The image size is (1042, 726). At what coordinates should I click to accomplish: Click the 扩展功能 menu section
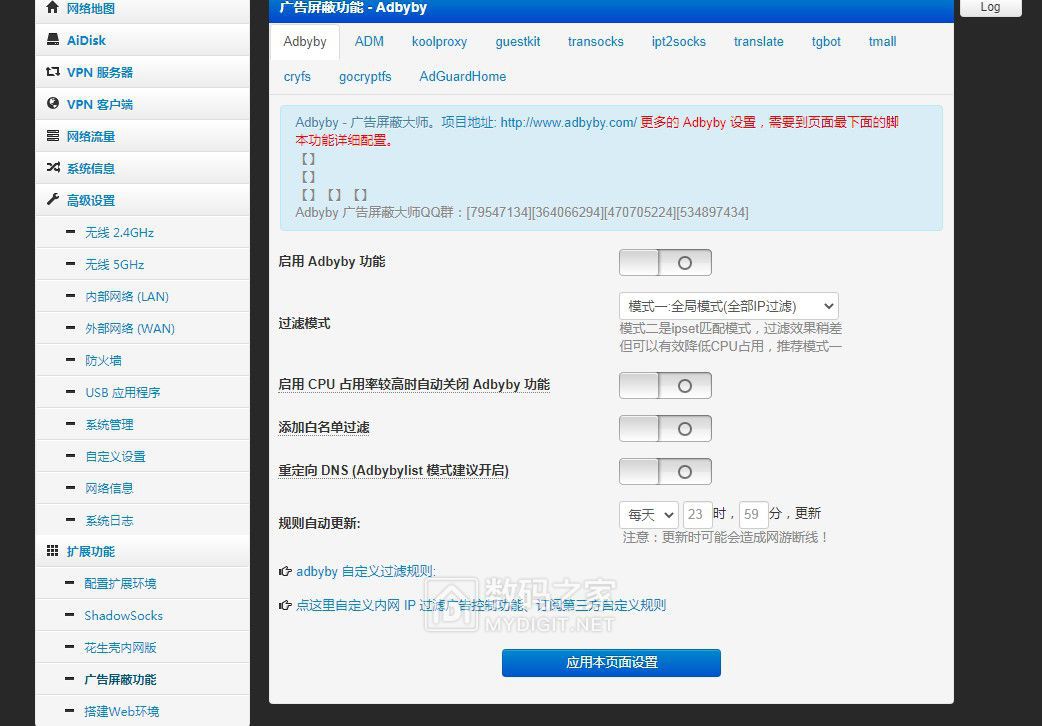coord(142,550)
